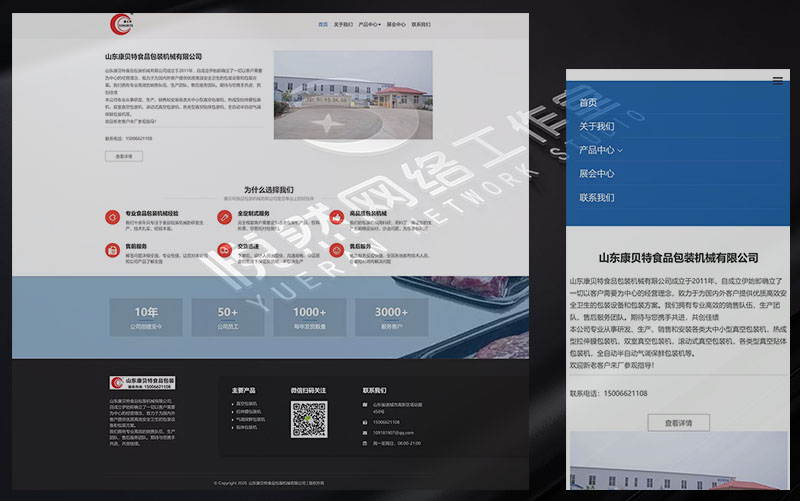Viewport: 800px width, 501px height.
Task: Click the desktop heading 山东康贝特食品包装机械有限公司
Action: pyautogui.click(x=154, y=57)
